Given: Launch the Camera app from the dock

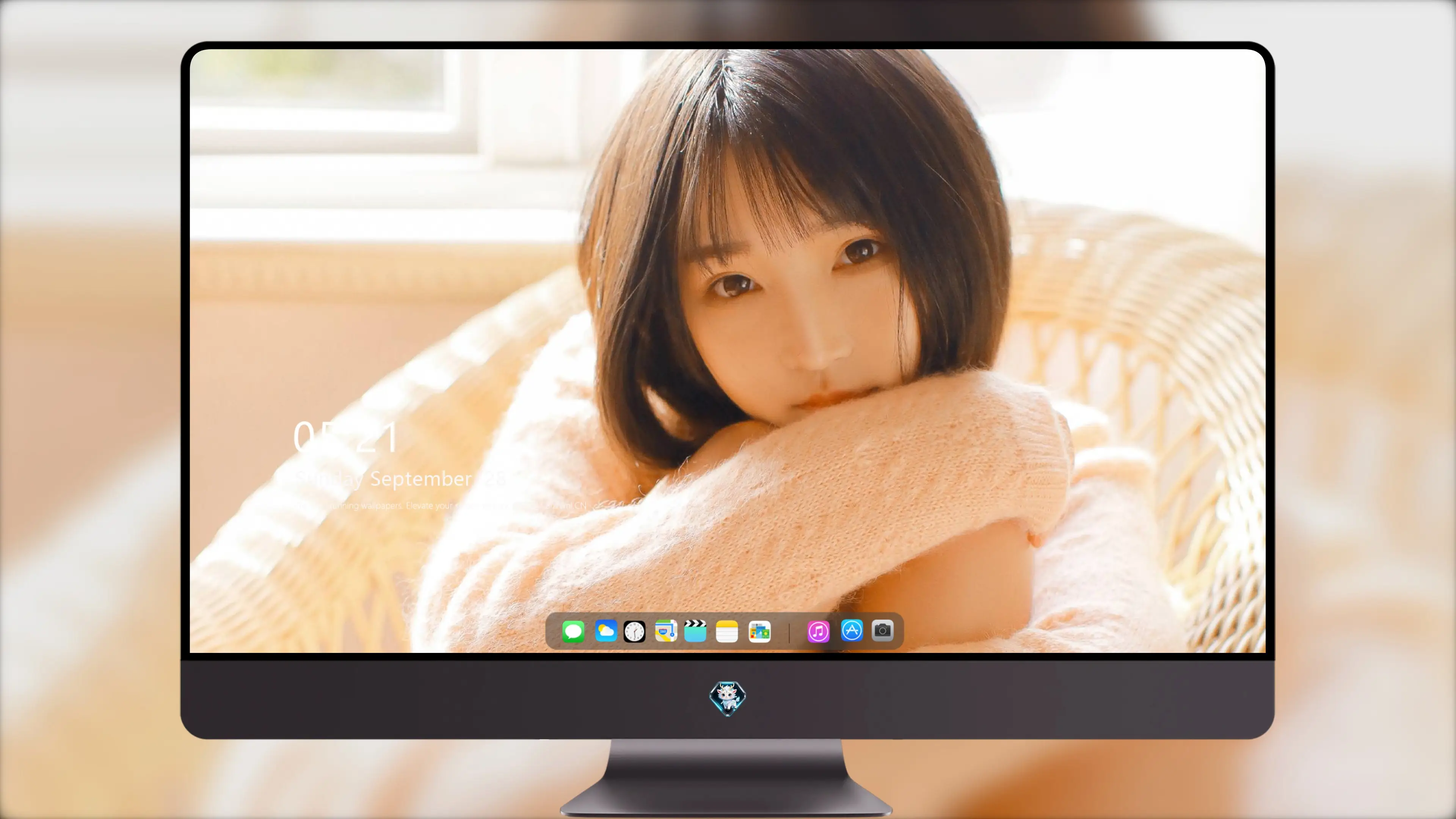Looking at the screenshot, I should click(x=882, y=630).
